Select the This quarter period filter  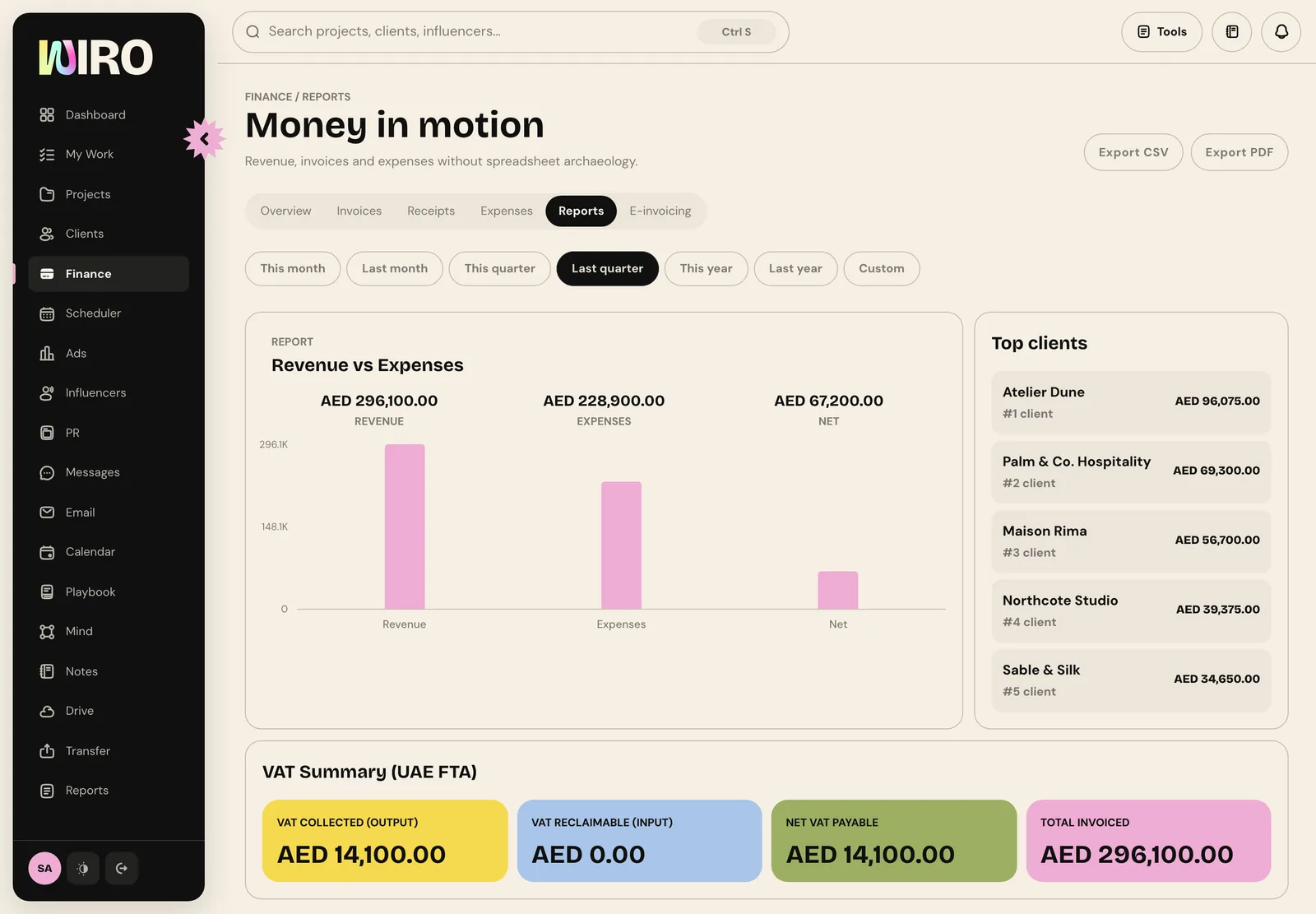pyautogui.click(x=500, y=269)
